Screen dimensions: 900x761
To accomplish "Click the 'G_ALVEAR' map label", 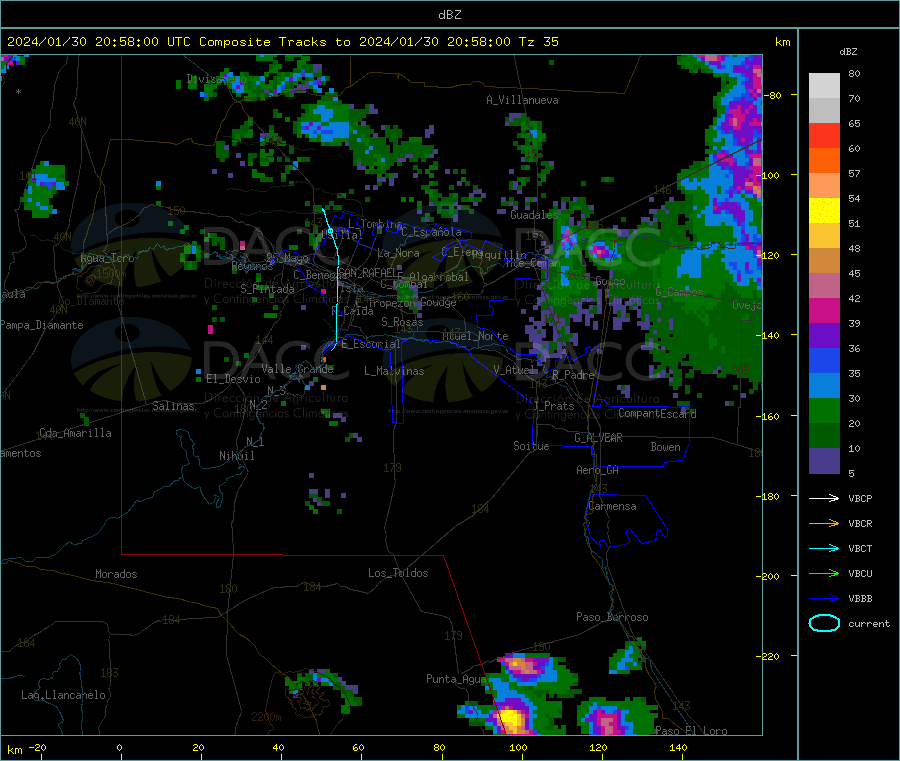I will 598,438.
